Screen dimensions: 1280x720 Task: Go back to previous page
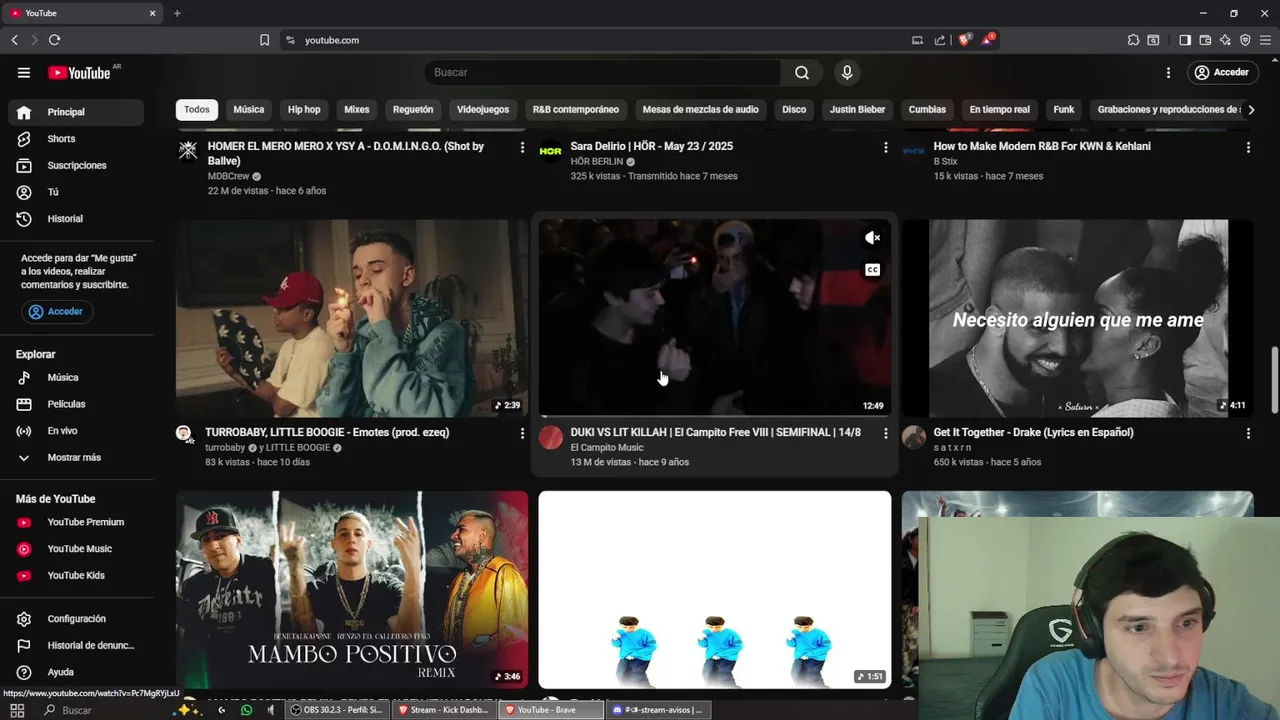click(14, 40)
